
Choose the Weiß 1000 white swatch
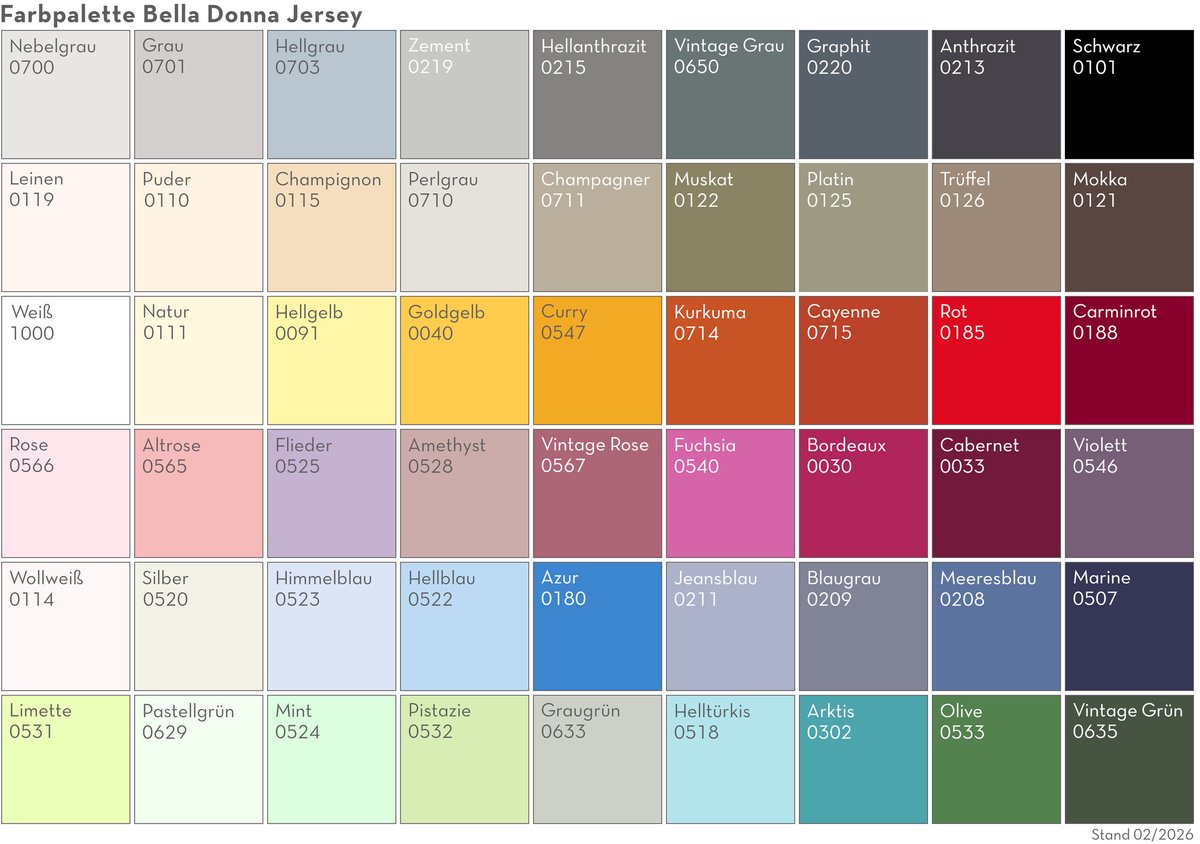(66, 360)
